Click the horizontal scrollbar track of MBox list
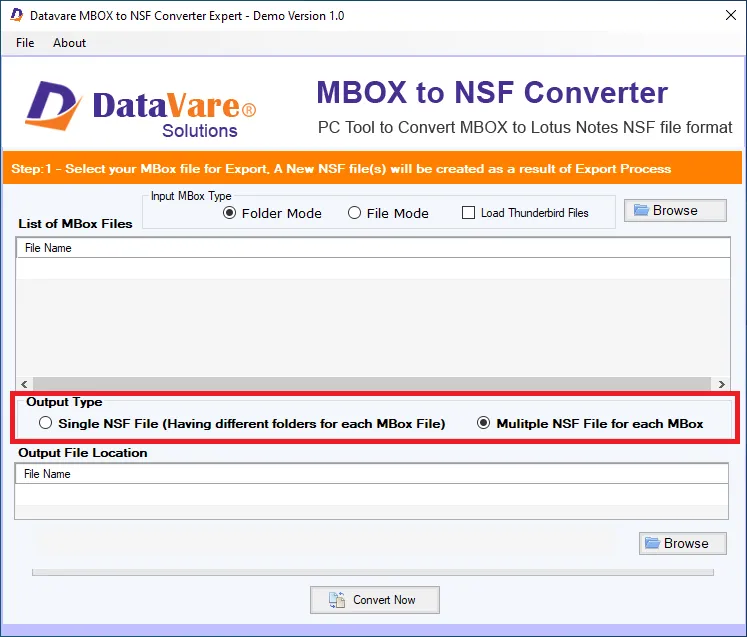747x637 pixels. (372, 384)
